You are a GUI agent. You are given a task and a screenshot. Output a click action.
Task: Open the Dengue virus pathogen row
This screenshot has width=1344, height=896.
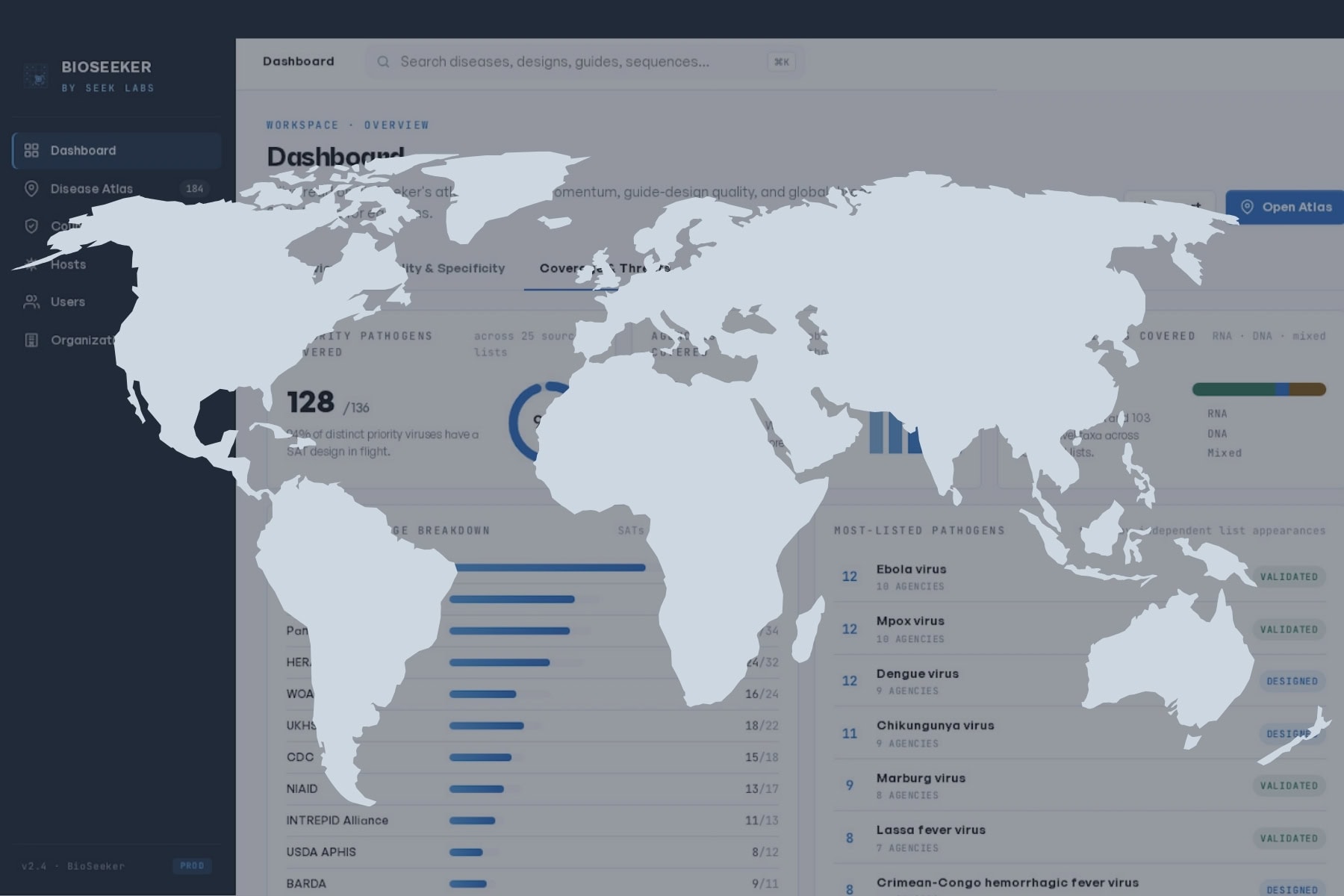1080,681
